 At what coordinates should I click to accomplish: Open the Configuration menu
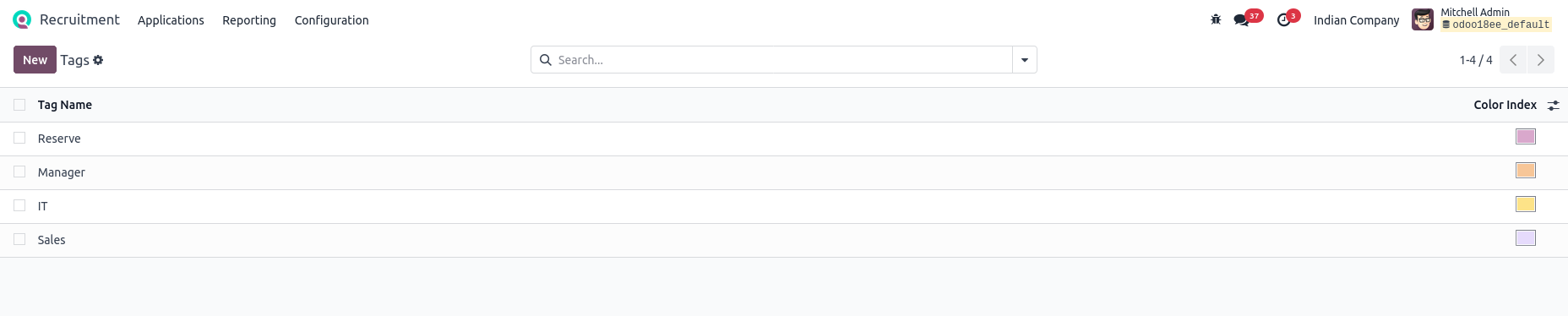pos(331,20)
